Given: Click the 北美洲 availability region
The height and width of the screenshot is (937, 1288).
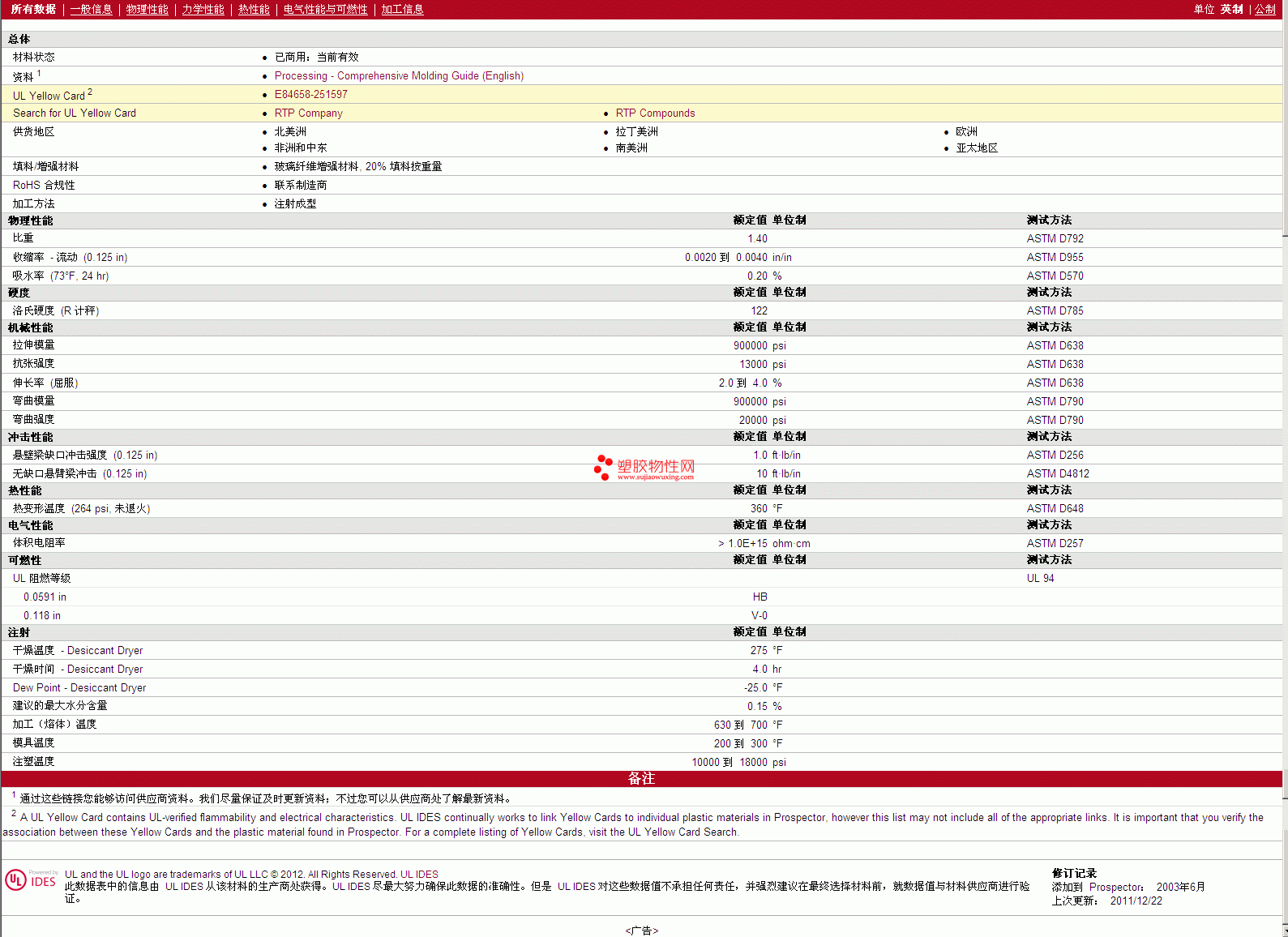Looking at the screenshot, I should point(290,131).
